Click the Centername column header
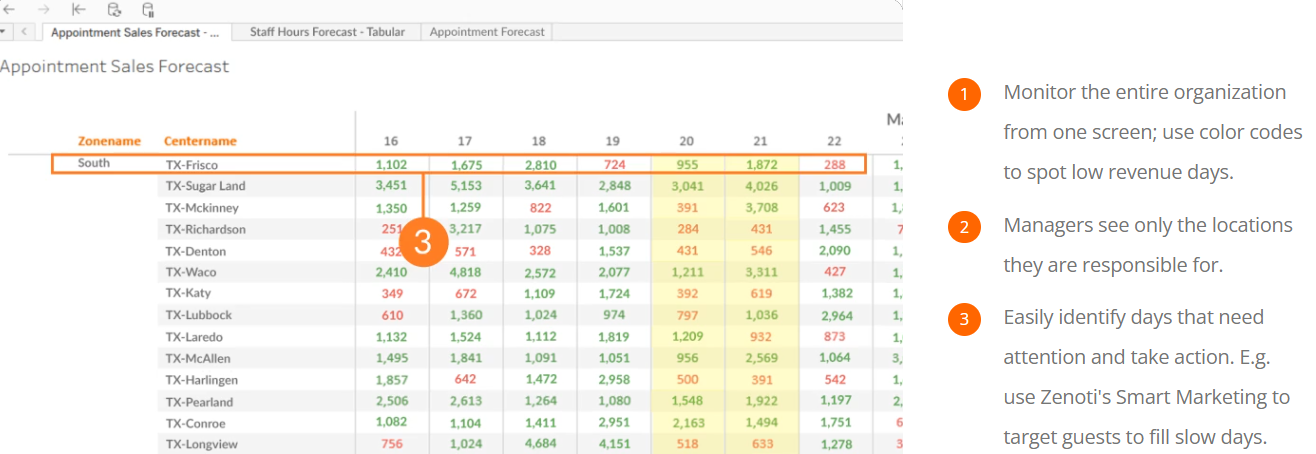 (200, 141)
